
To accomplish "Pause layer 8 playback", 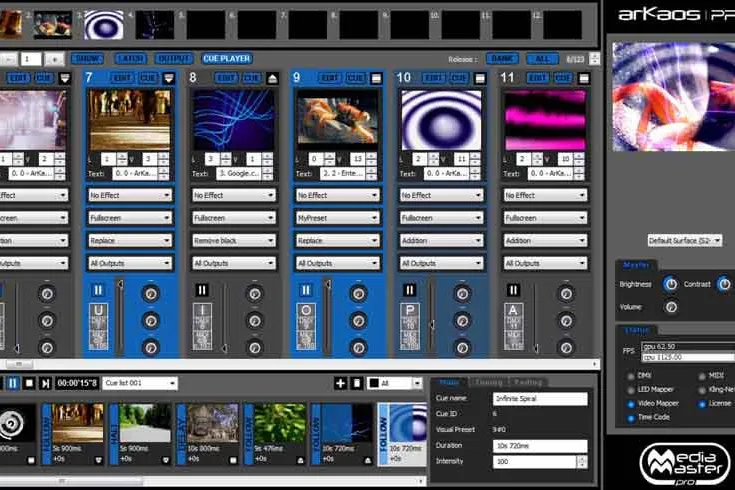I will [x=202, y=290].
